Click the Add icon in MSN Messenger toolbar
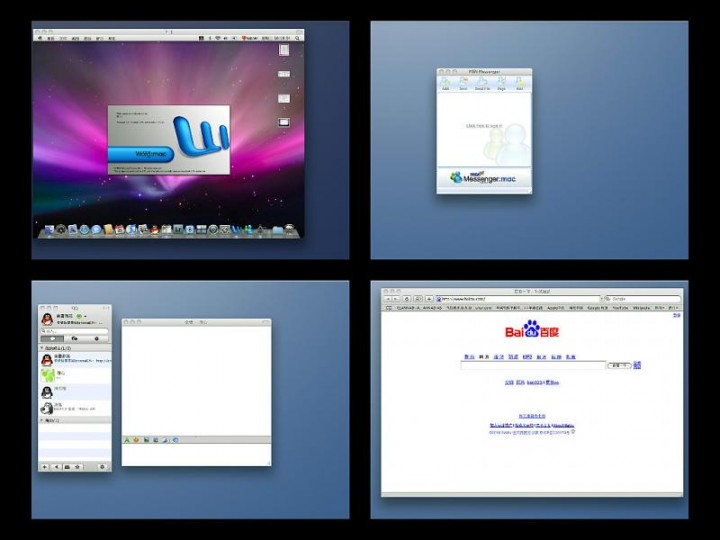The width and height of the screenshot is (720, 540). point(445,84)
